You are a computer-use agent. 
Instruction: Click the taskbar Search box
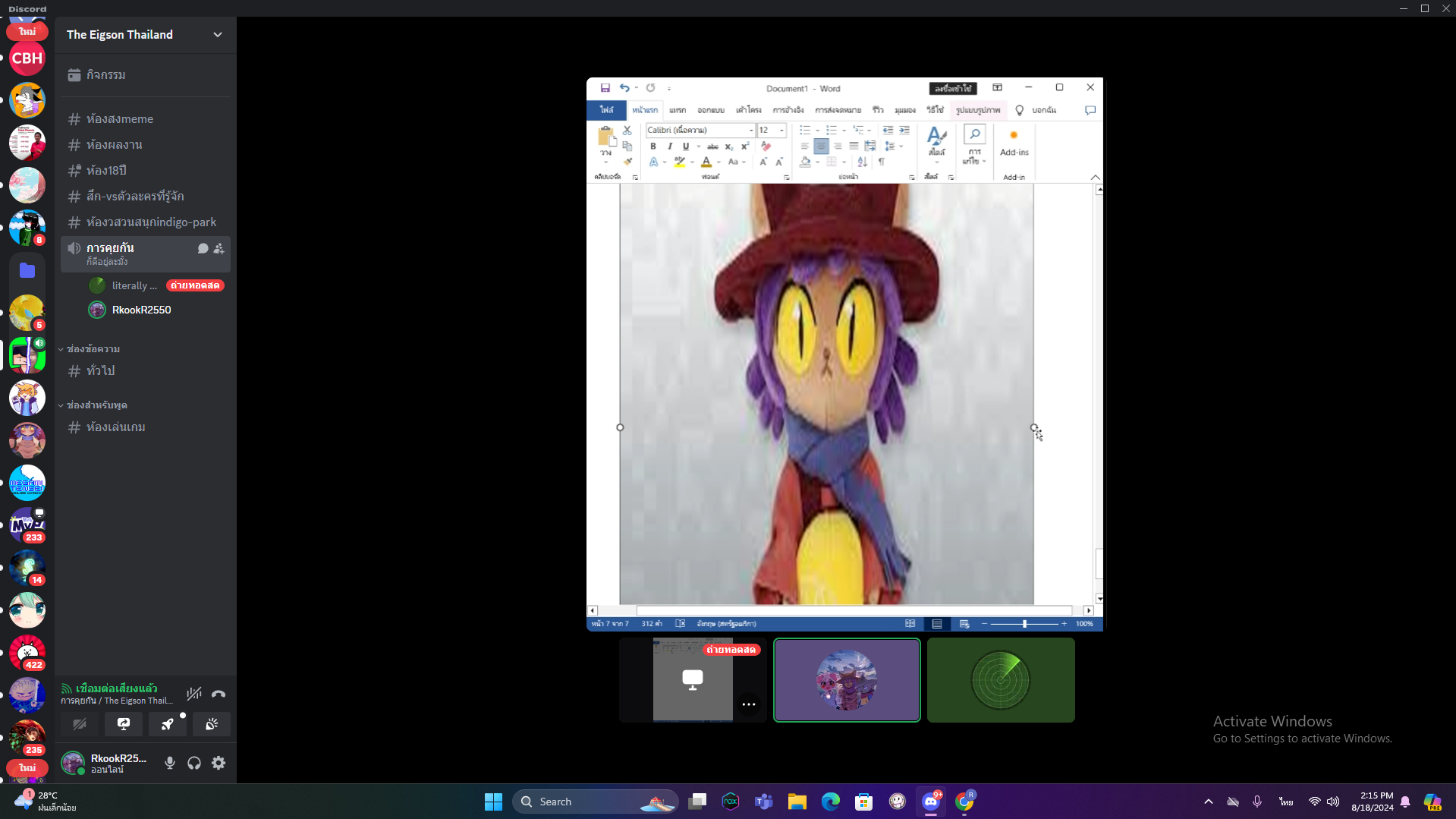(x=596, y=802)
